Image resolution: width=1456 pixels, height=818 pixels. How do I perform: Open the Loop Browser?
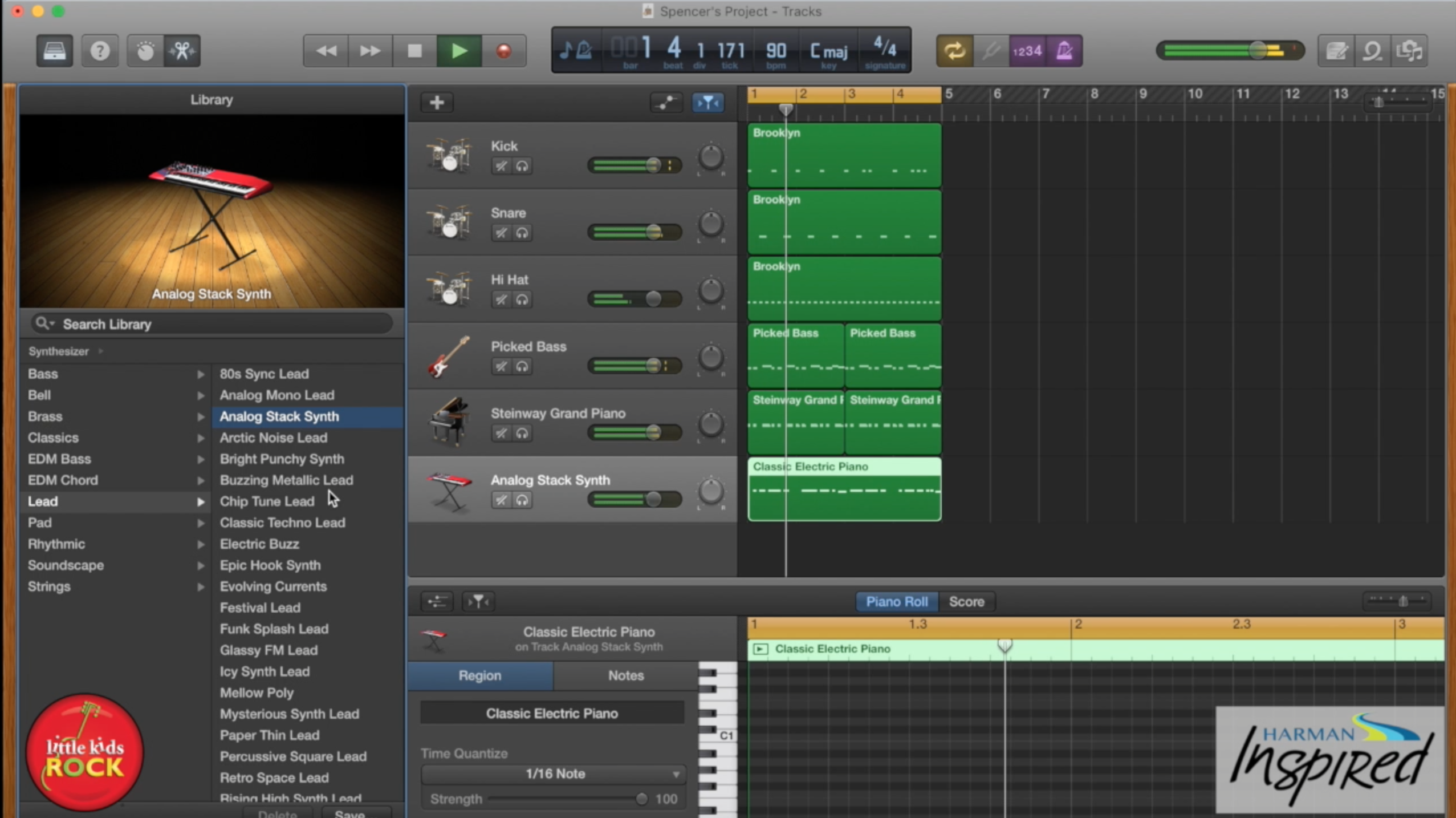point(1373,50)
